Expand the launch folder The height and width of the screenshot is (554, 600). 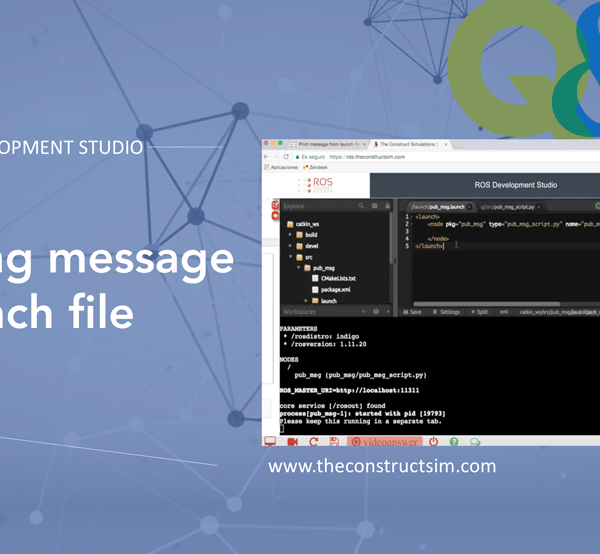click(x=306, y=301)
